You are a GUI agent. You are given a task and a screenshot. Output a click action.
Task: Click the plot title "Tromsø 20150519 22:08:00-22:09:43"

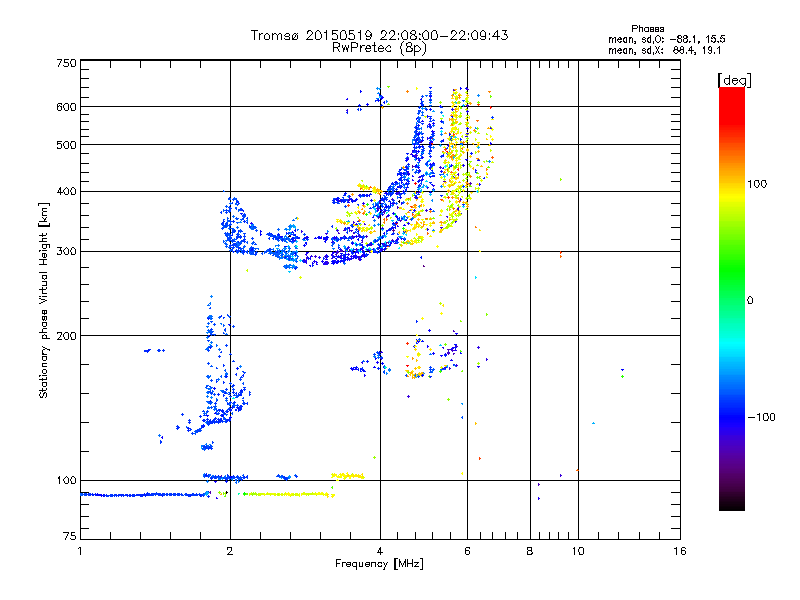click(x=379, y=35)
